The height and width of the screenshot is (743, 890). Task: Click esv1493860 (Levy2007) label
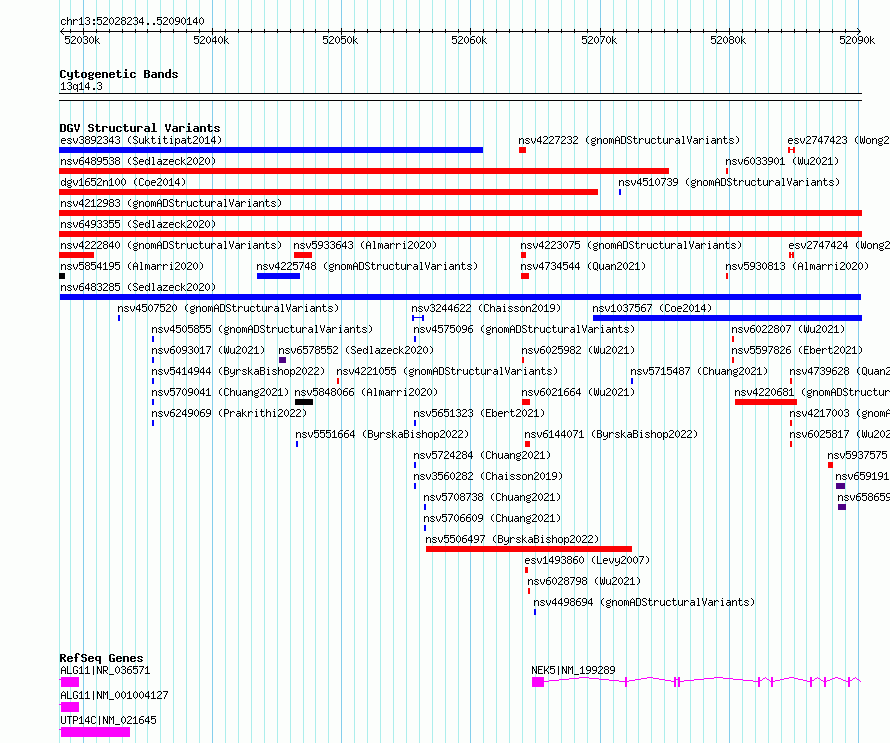pyautogui.click(x=587, y=560)
